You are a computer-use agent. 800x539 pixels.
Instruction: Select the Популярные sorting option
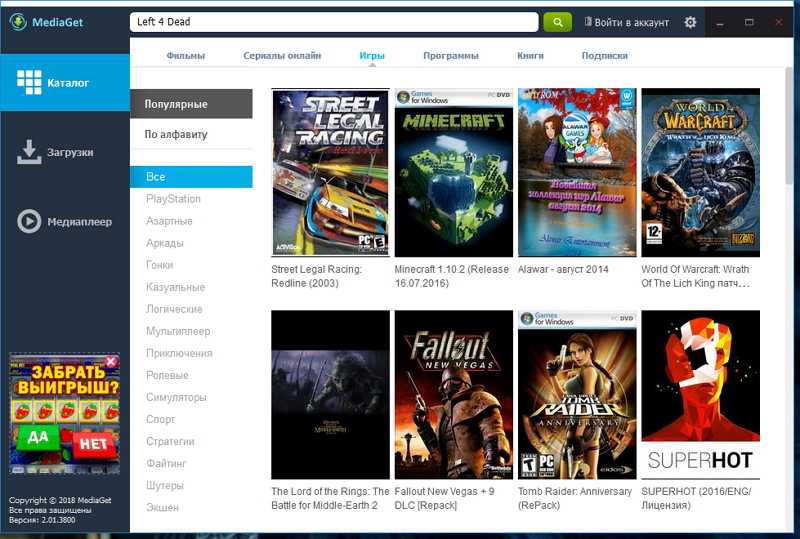coord(191,104)
